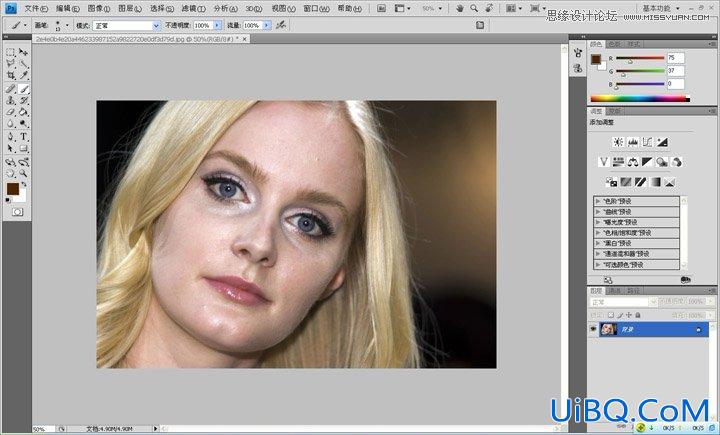Select the Eyedropper tool
720x435 pixels.
tap(23, 75)
